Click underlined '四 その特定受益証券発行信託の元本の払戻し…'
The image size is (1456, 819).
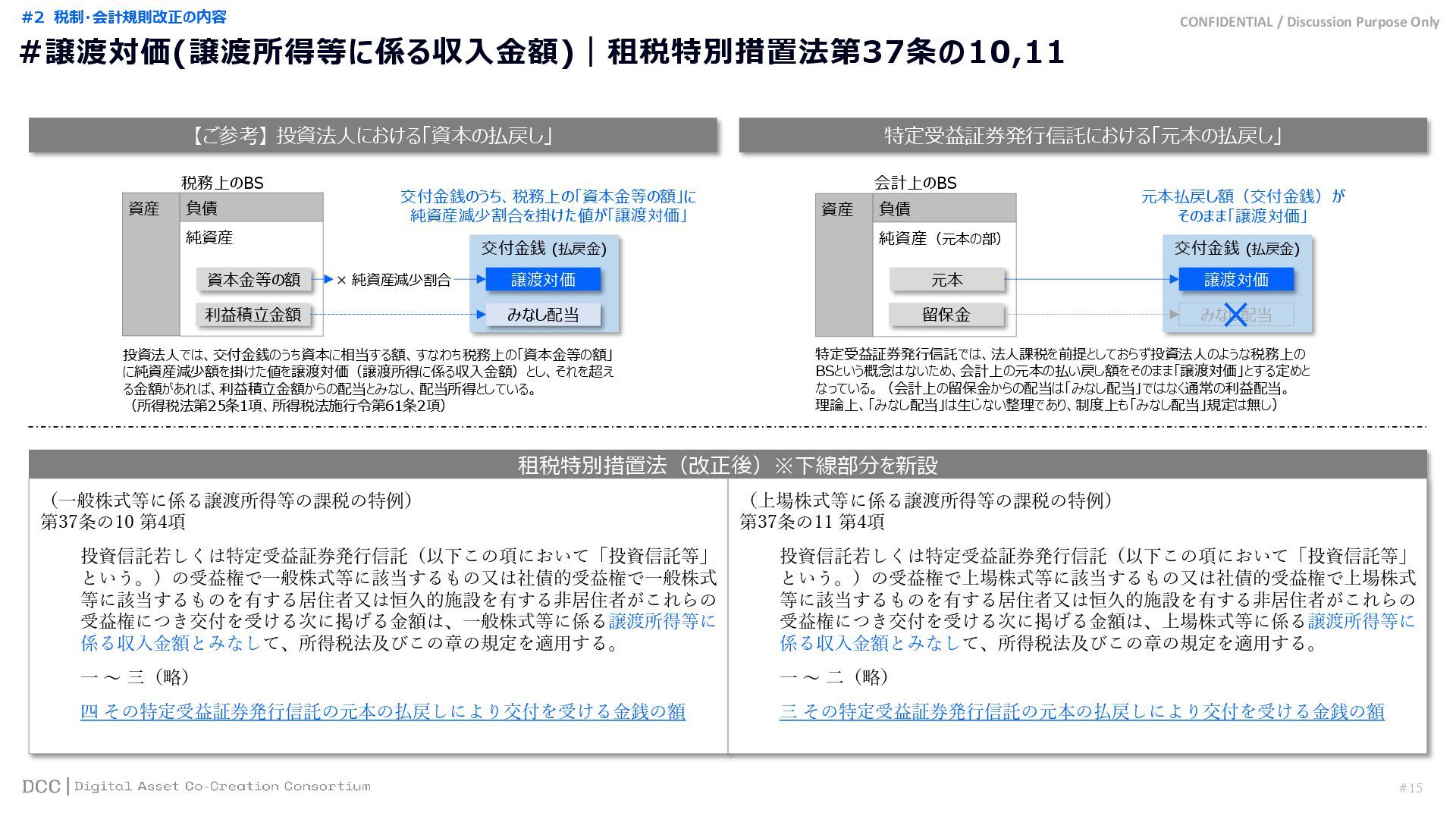pos(383,711)
